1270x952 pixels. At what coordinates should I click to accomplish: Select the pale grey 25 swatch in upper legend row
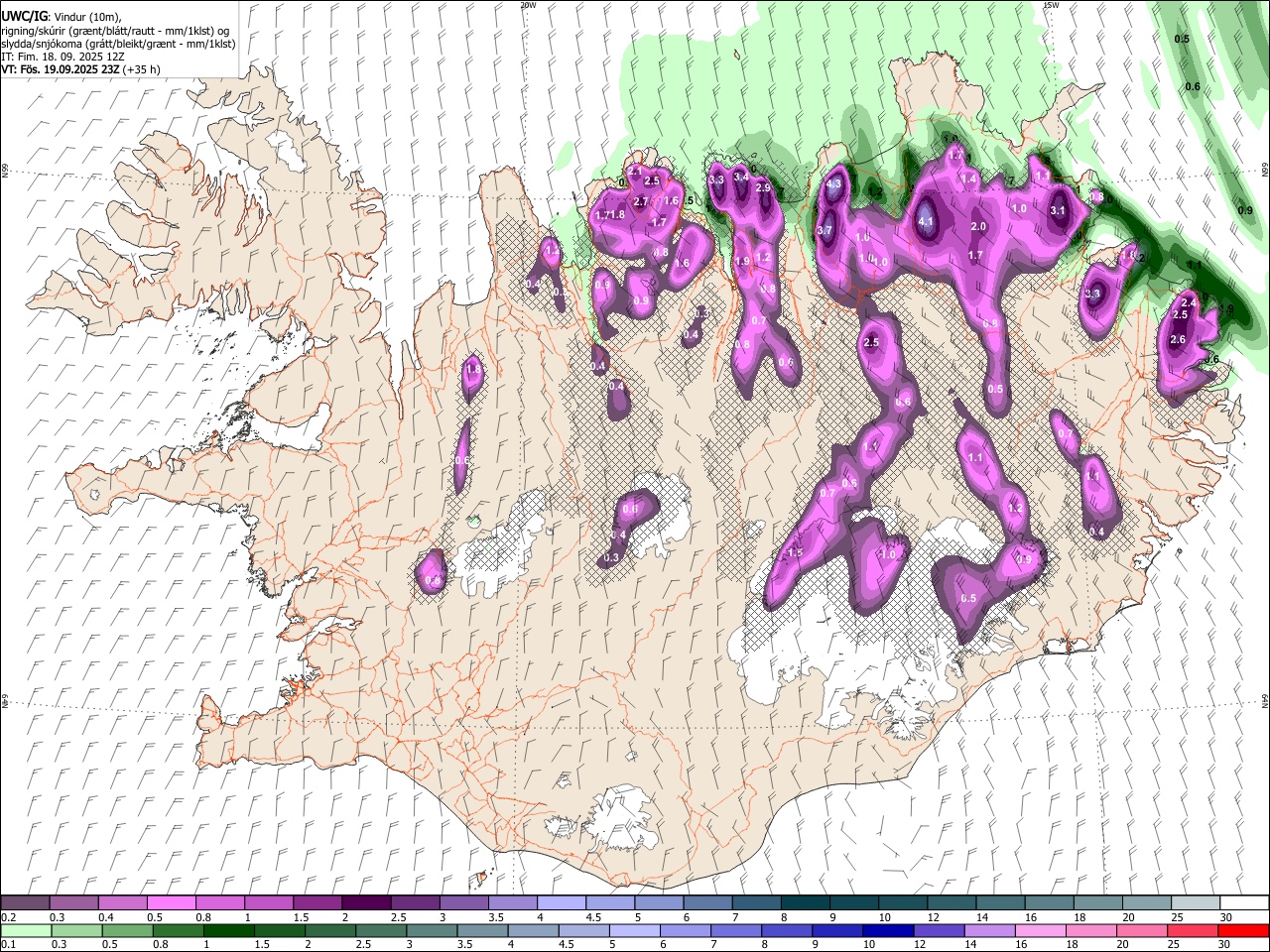[x=1196, y=903]
